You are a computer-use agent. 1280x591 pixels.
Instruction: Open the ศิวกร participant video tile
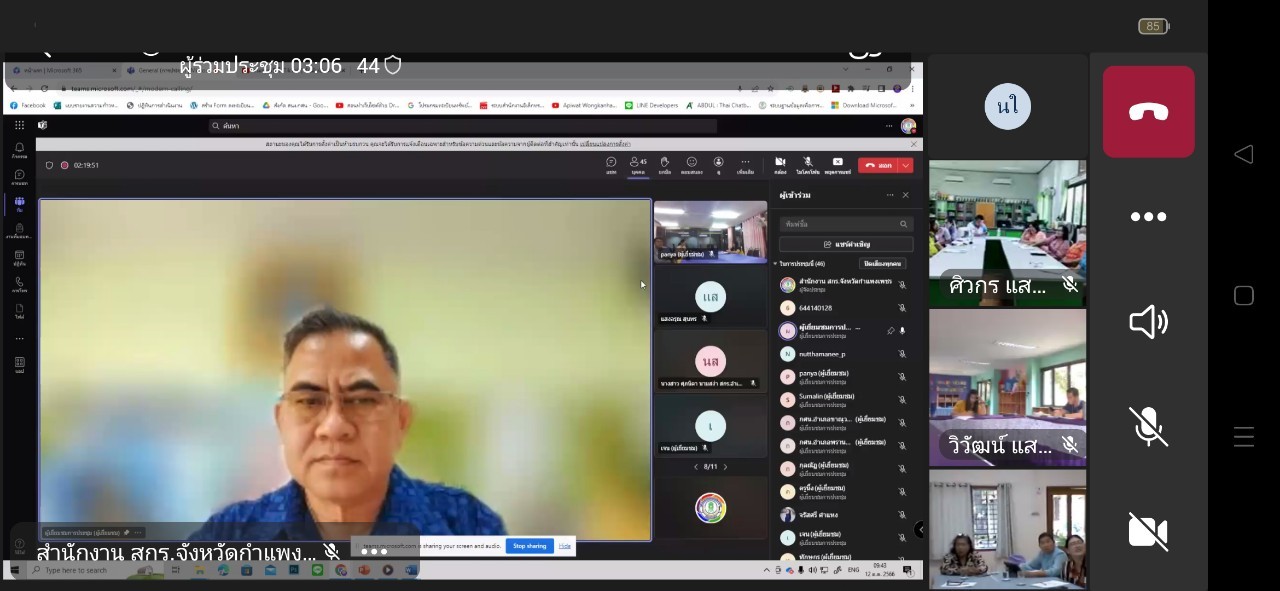pos(1007,232)
